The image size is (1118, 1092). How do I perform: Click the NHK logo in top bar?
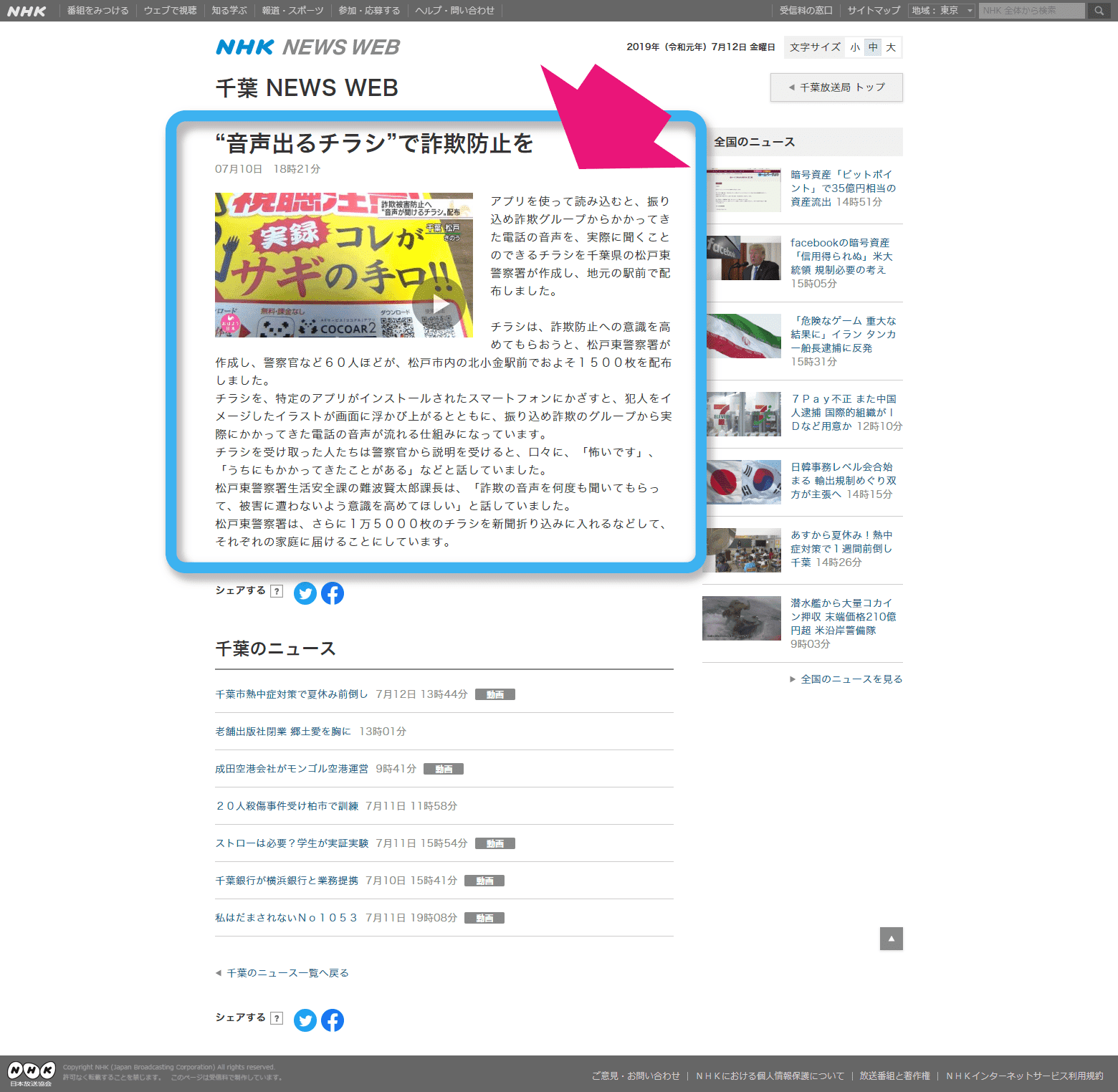point(27,11)
